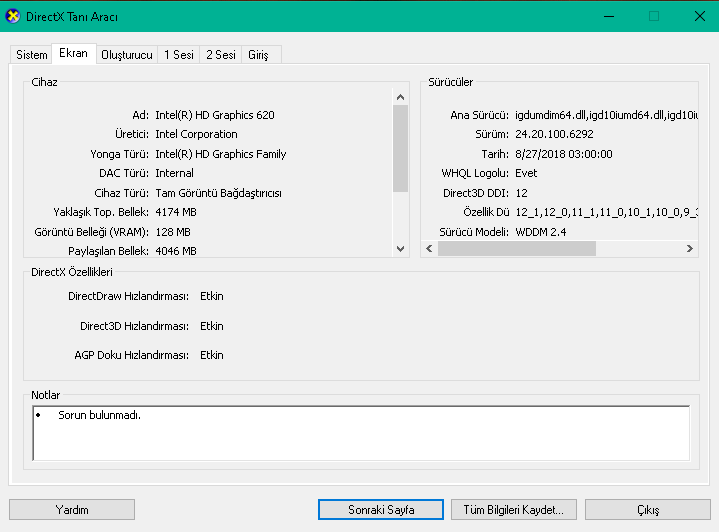Click the Yardım button
The width and height of the screenshot is (719, 532).
point(72,510)
